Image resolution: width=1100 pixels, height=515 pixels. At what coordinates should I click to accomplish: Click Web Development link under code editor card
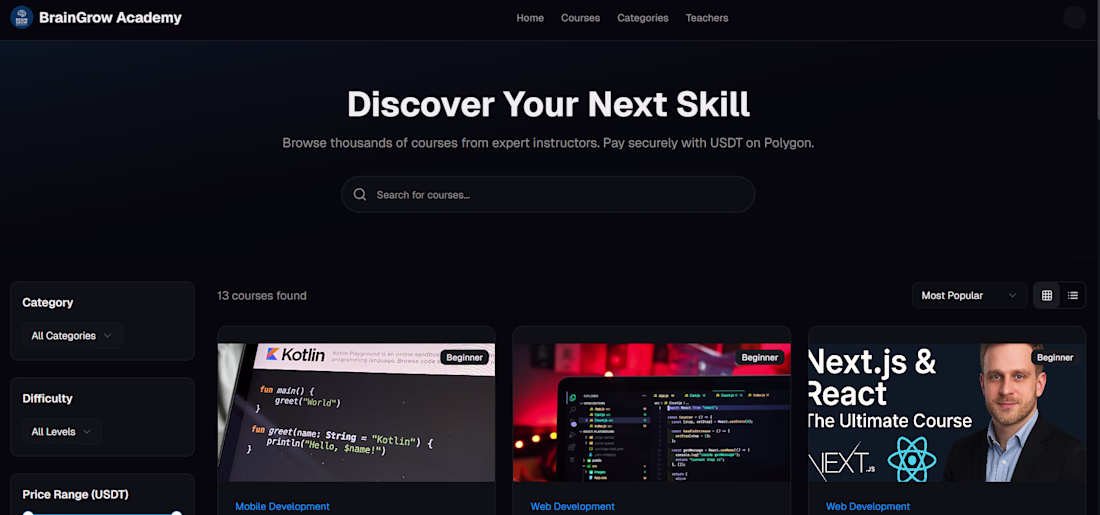(x=572, y=506)
